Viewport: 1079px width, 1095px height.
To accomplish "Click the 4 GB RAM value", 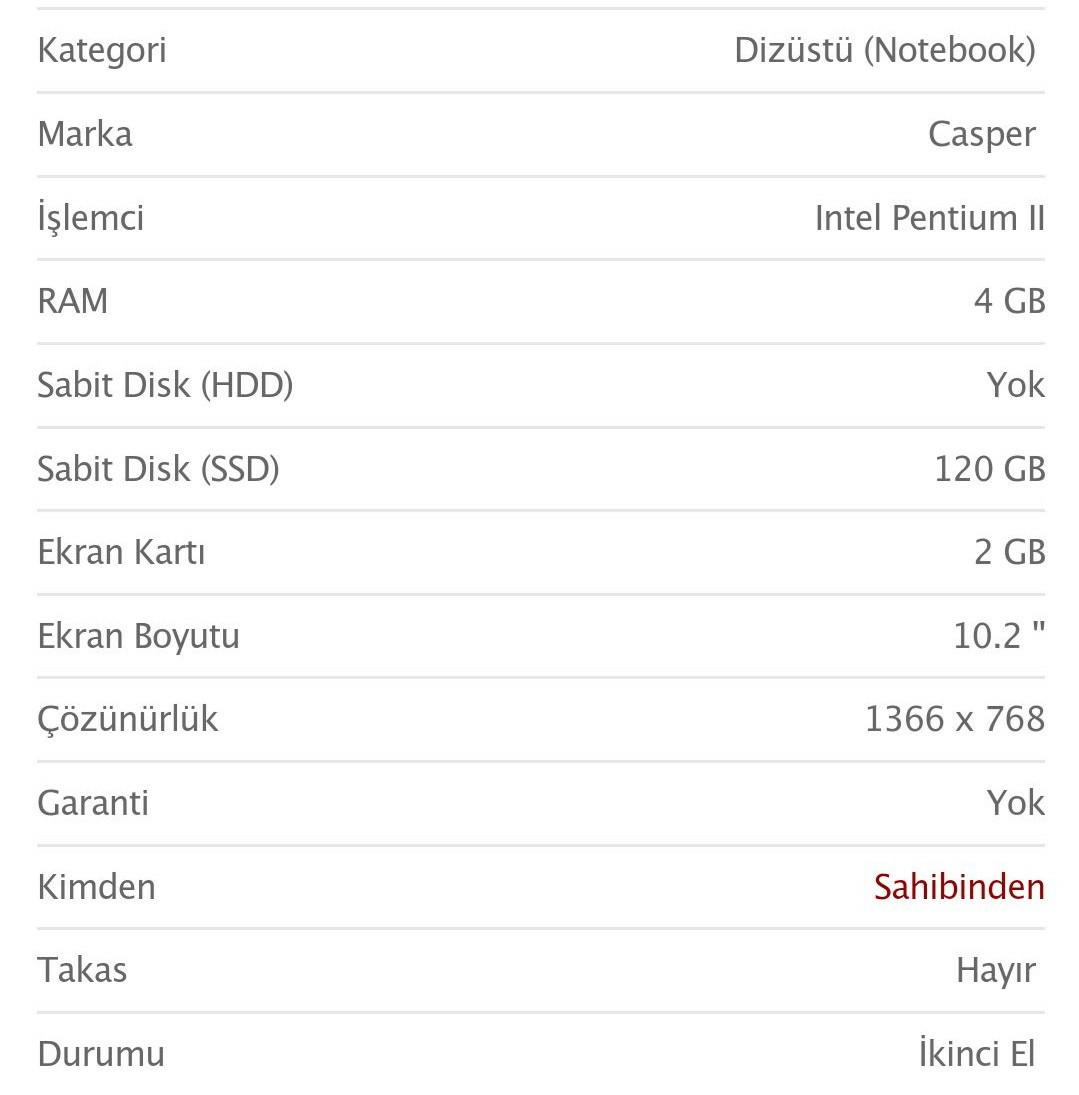I will click(1009, 302).
